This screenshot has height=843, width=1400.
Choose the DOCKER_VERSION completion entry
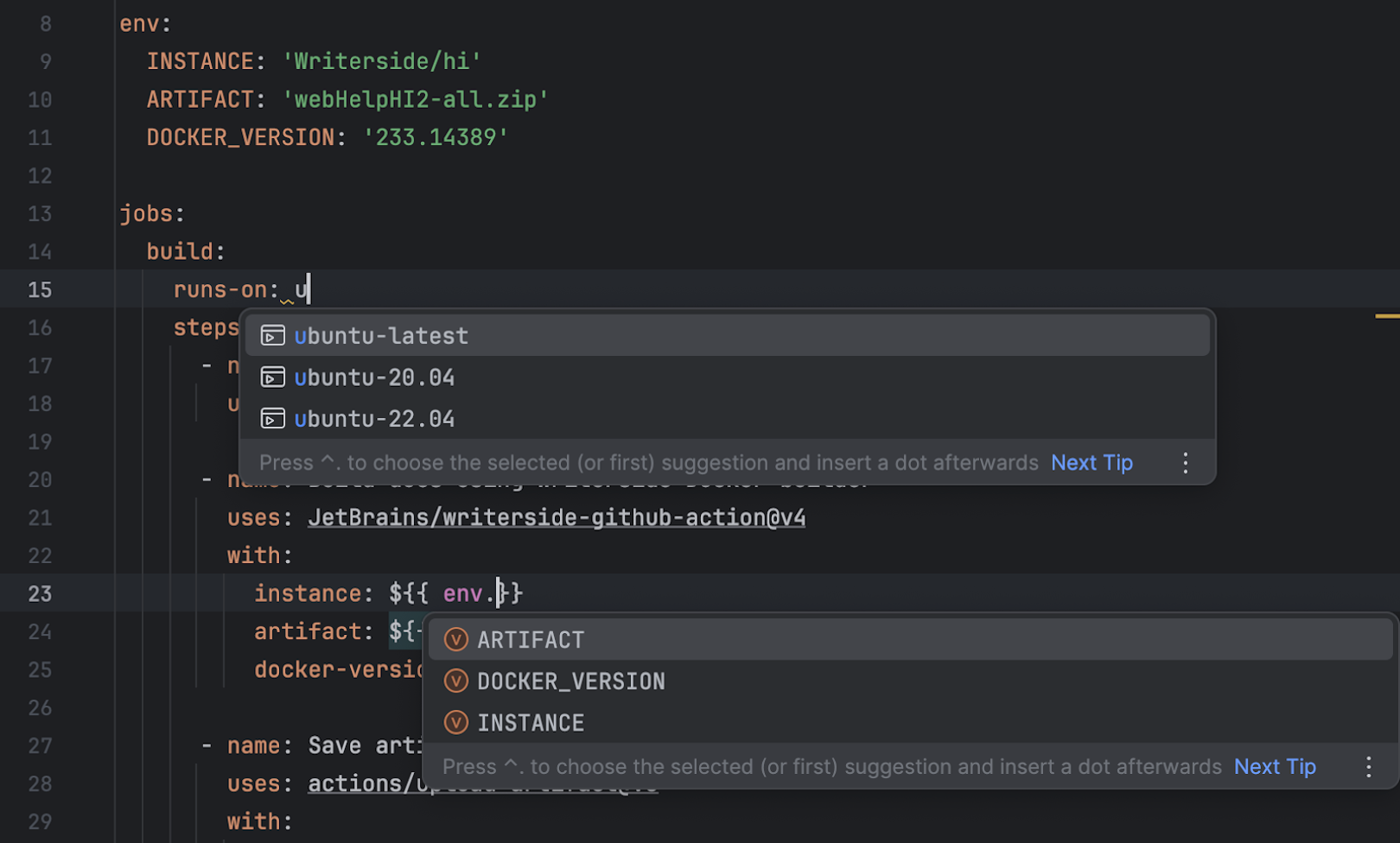coord(571,681)
